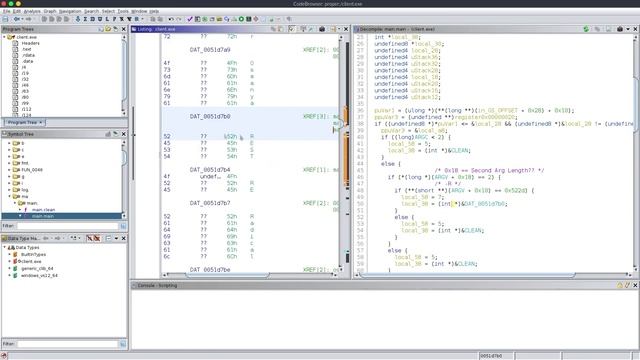Expand windows_vs12_64 data type archive

tap(9, 276)
